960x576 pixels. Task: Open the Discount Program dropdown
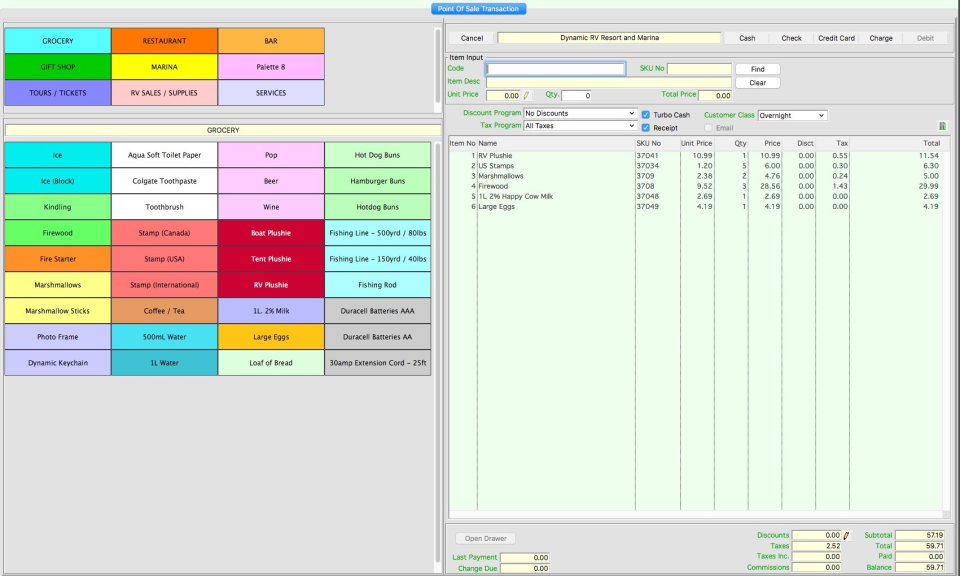coord(580,114)
